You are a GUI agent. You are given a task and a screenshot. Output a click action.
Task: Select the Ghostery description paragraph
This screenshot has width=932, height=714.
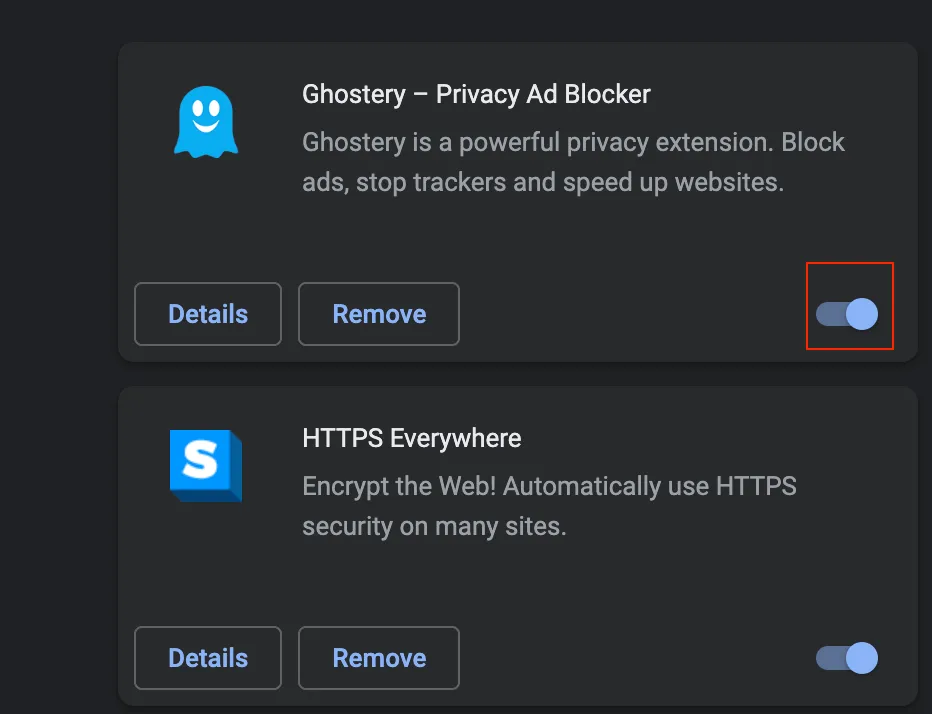(x=573, y=162)
